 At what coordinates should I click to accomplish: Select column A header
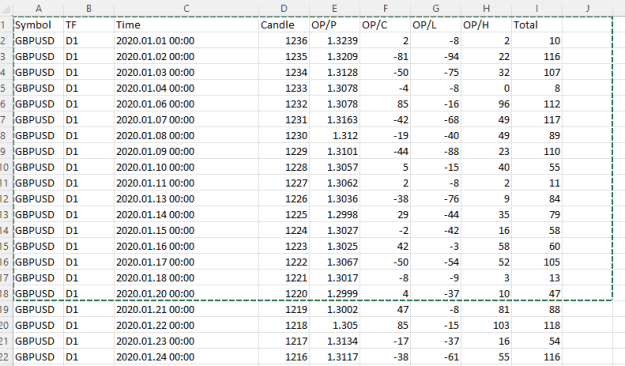pyautogui.click(x=38, y=8)
